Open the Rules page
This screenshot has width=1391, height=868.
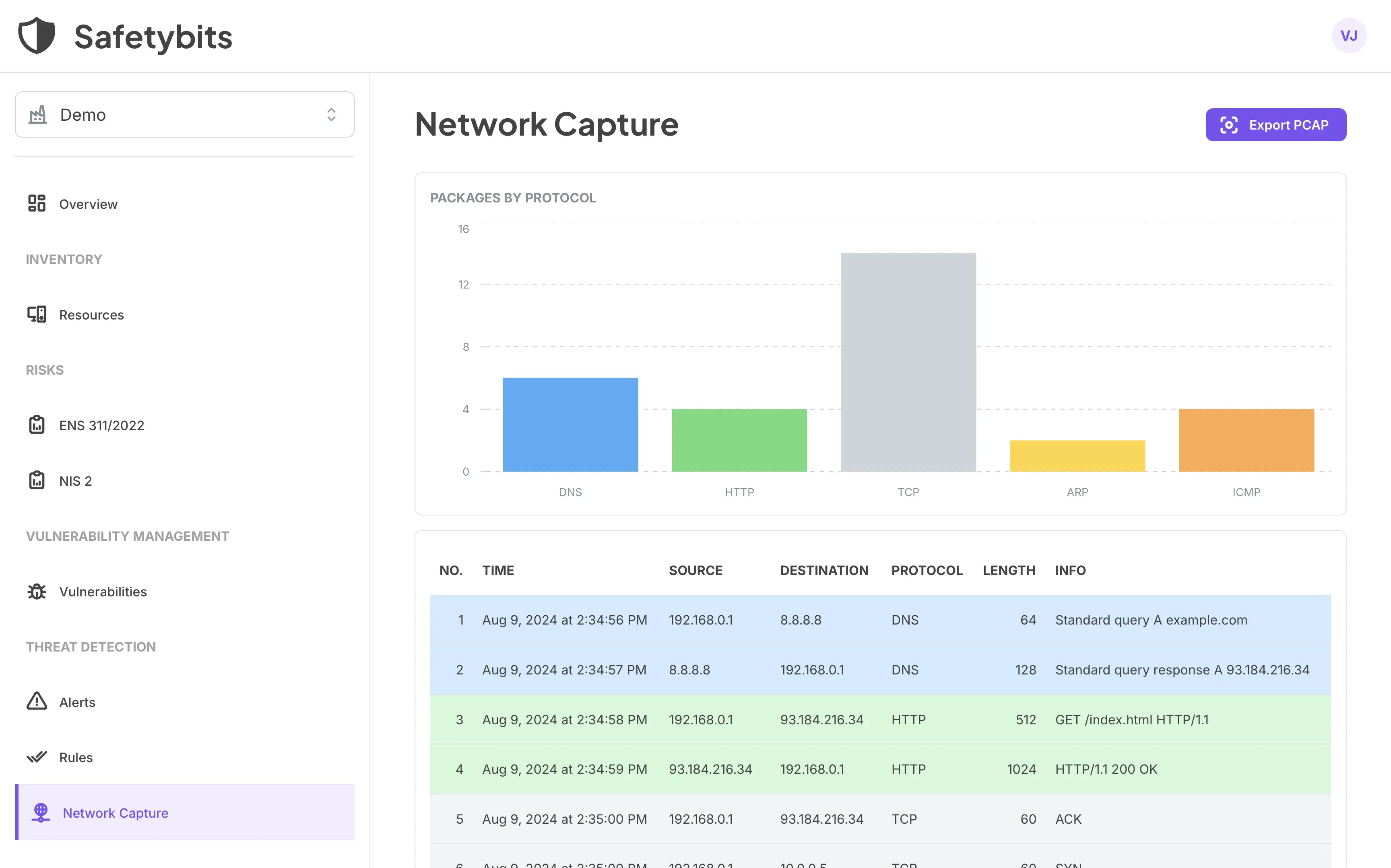76,758
